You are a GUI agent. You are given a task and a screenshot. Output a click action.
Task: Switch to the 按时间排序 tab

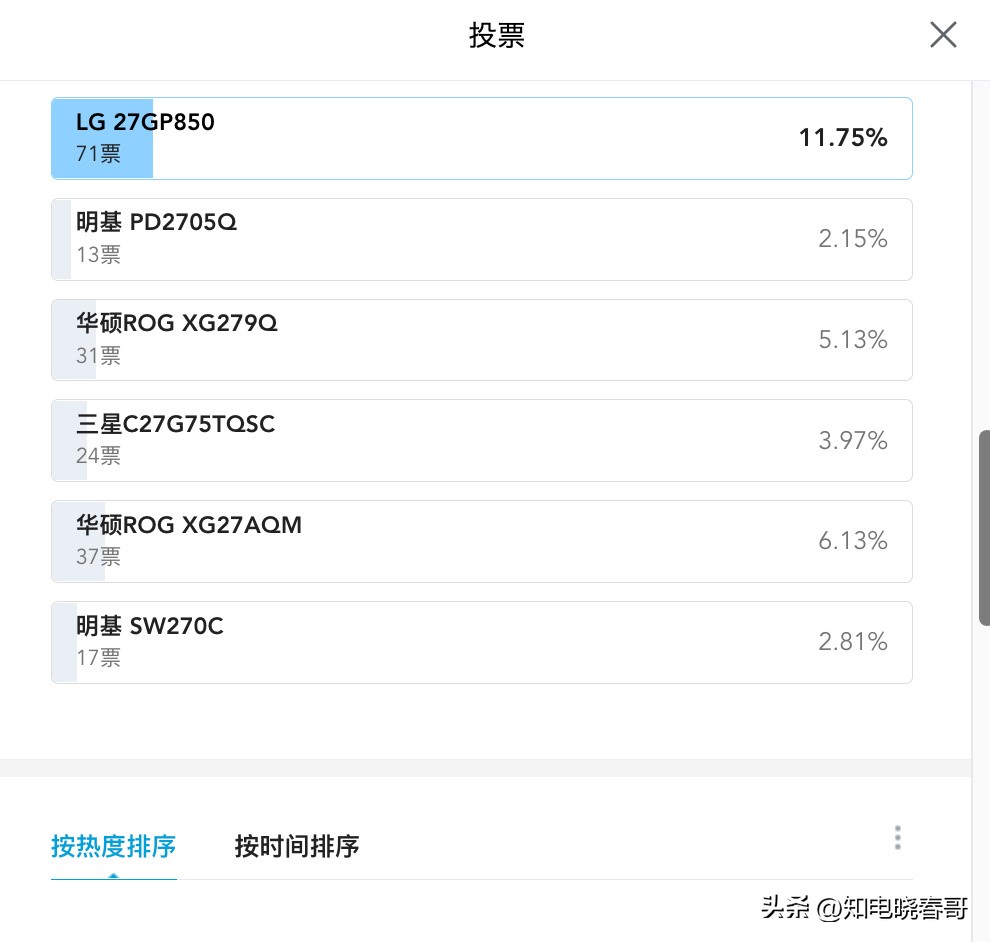click(x=297, y=846)
